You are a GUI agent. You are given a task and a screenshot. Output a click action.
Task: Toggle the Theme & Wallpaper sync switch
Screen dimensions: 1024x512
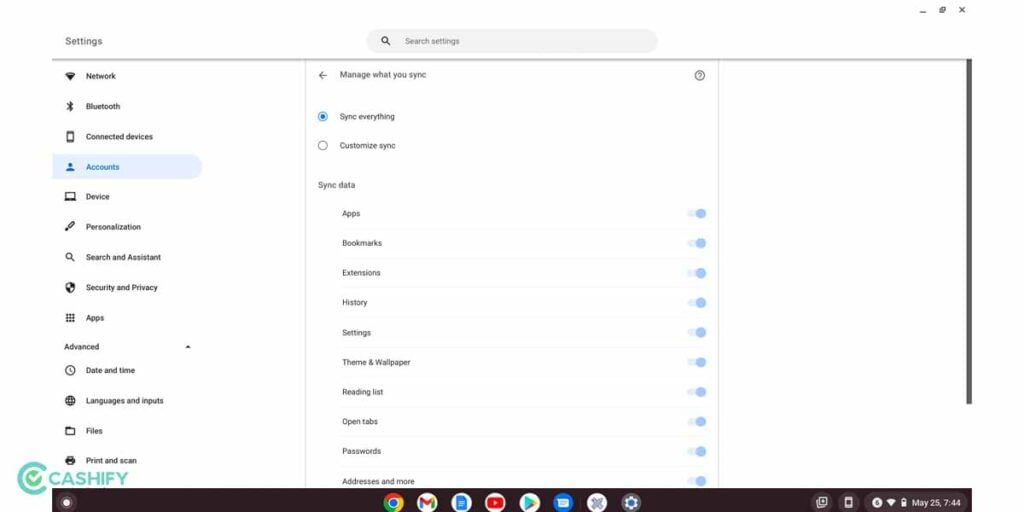pos(697,362)
